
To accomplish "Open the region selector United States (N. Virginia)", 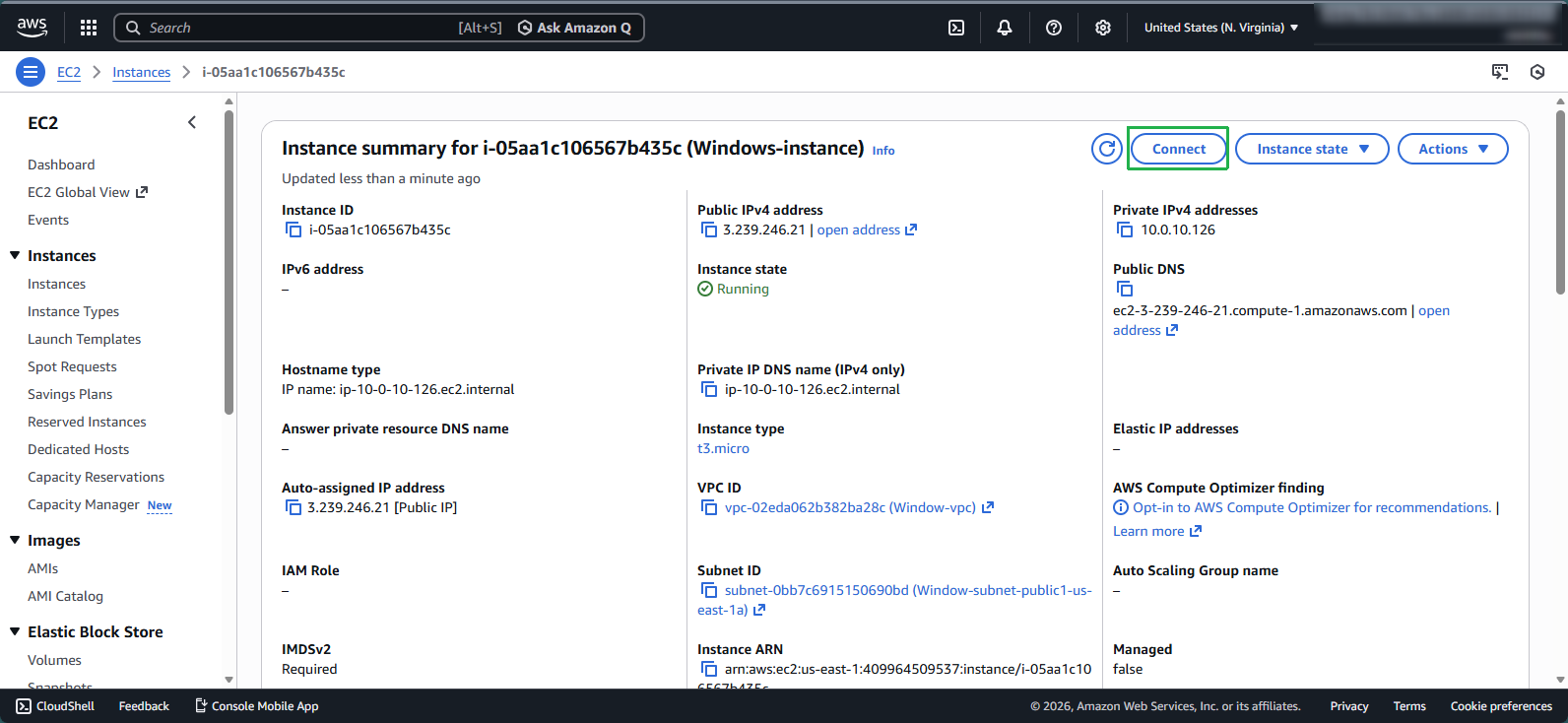I will [1221, 28].
